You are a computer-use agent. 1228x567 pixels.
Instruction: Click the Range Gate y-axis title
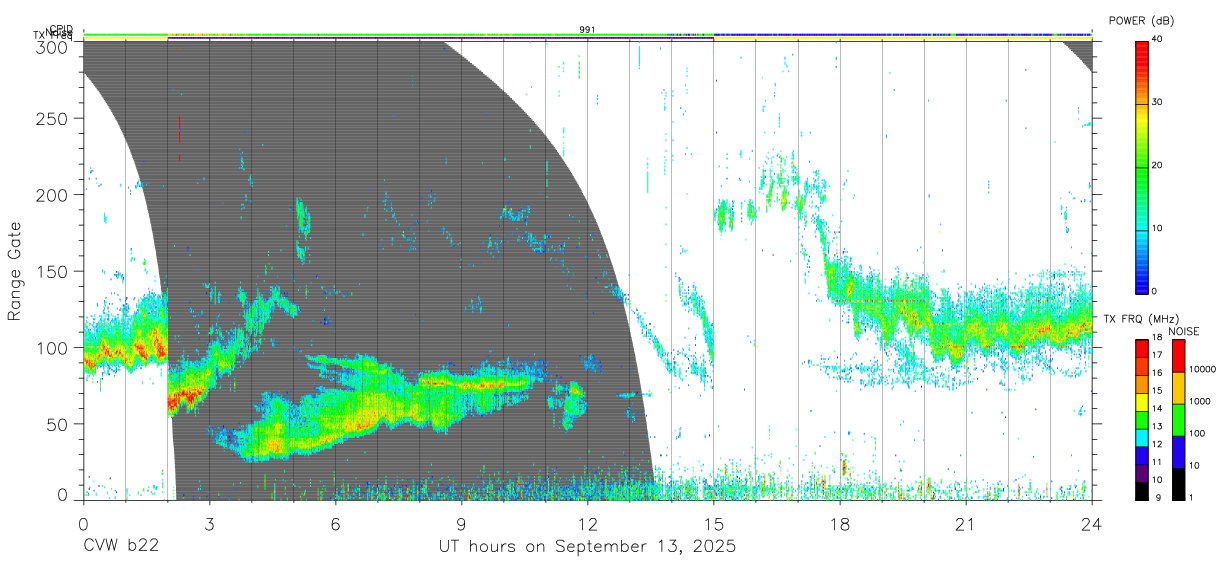(x=16, y=272)
